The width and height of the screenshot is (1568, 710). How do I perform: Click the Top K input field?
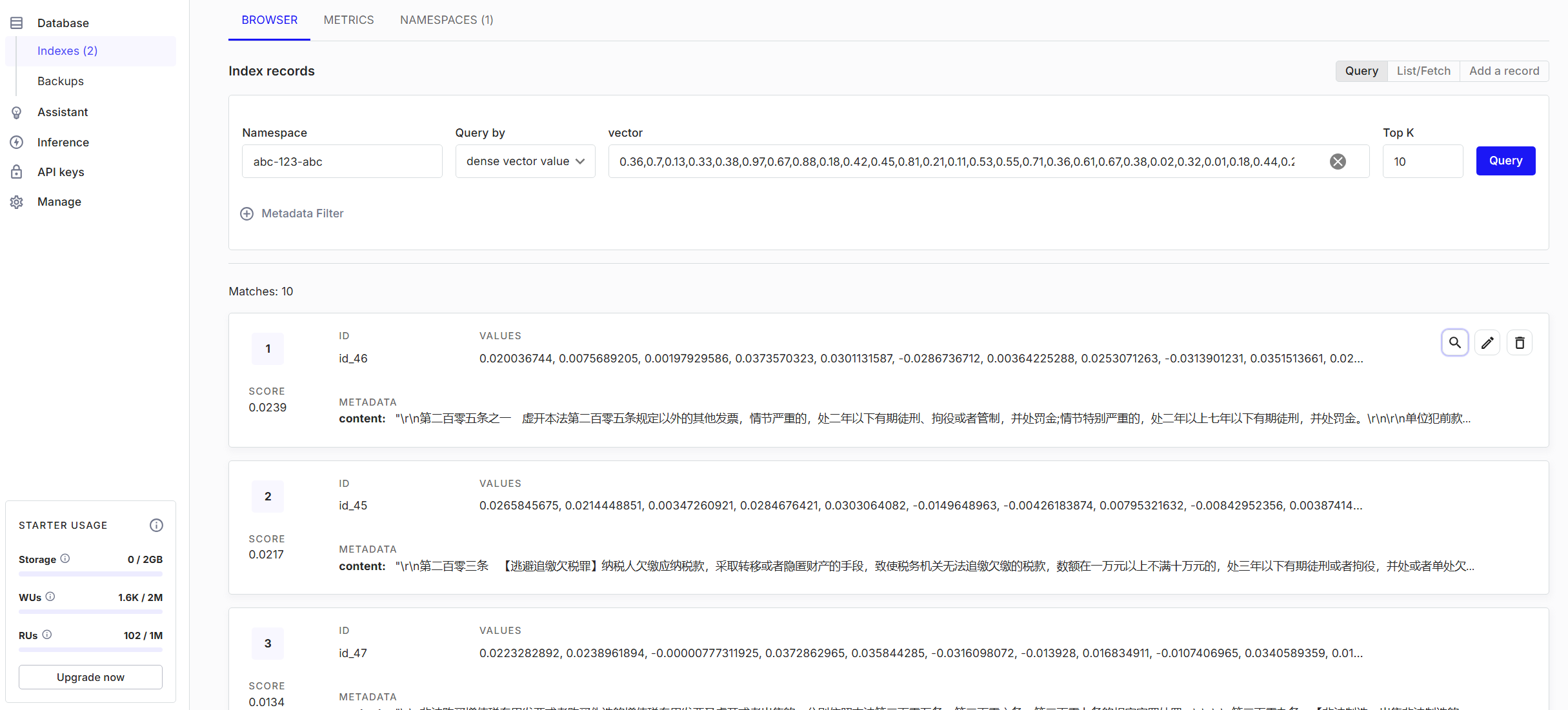(x=1422, y=161)
